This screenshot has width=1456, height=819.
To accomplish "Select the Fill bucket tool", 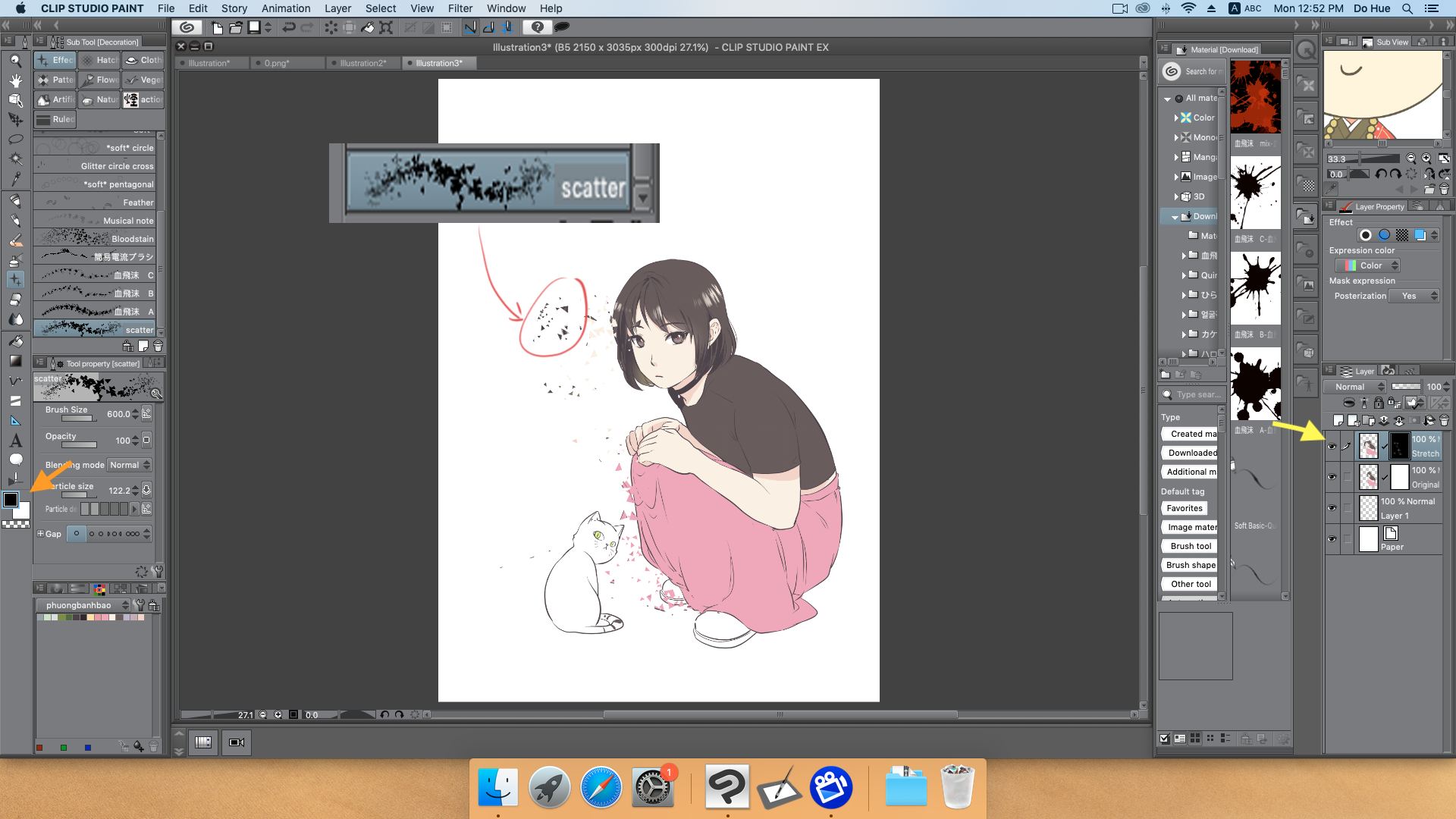I will click(x=15, y=341).
